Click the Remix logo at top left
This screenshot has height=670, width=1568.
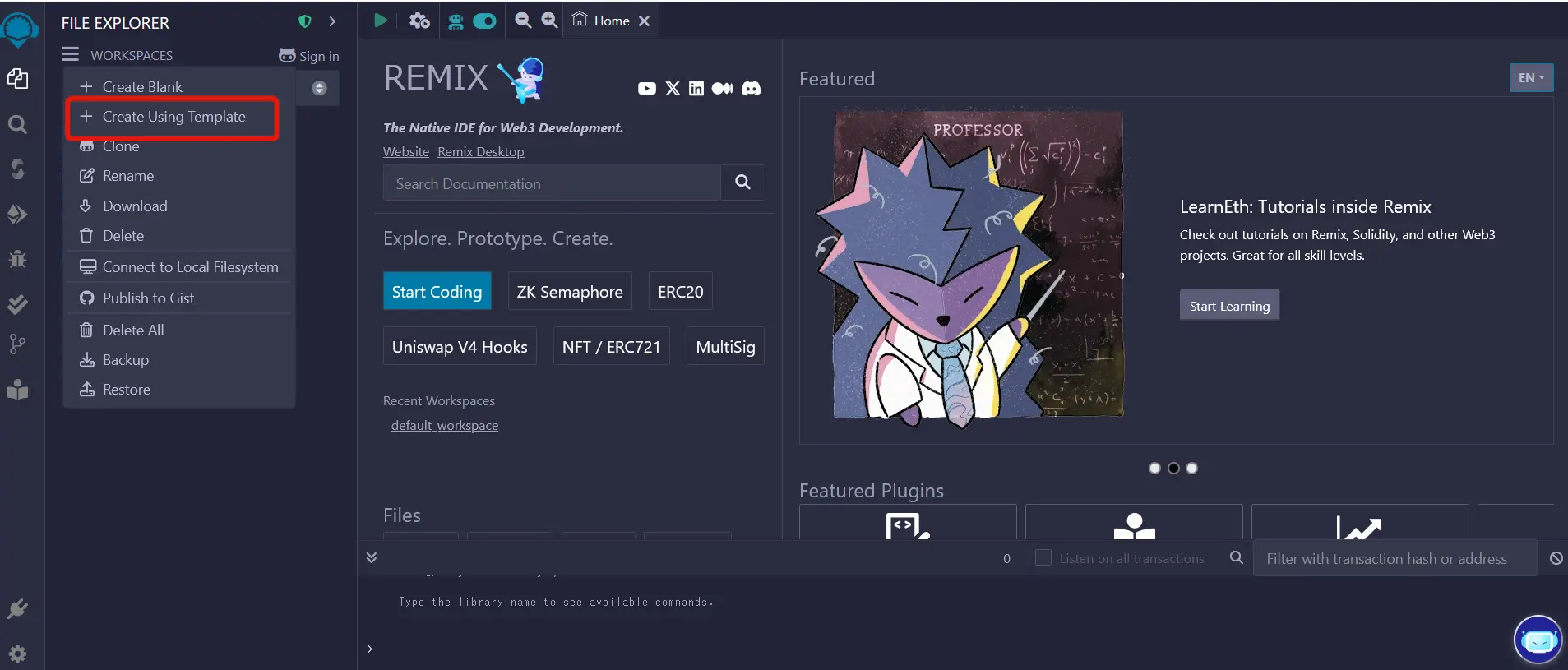[20, 30]
